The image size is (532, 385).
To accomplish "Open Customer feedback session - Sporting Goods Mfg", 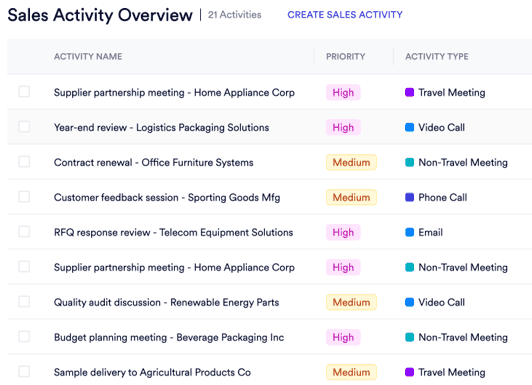I will (167, 197).
